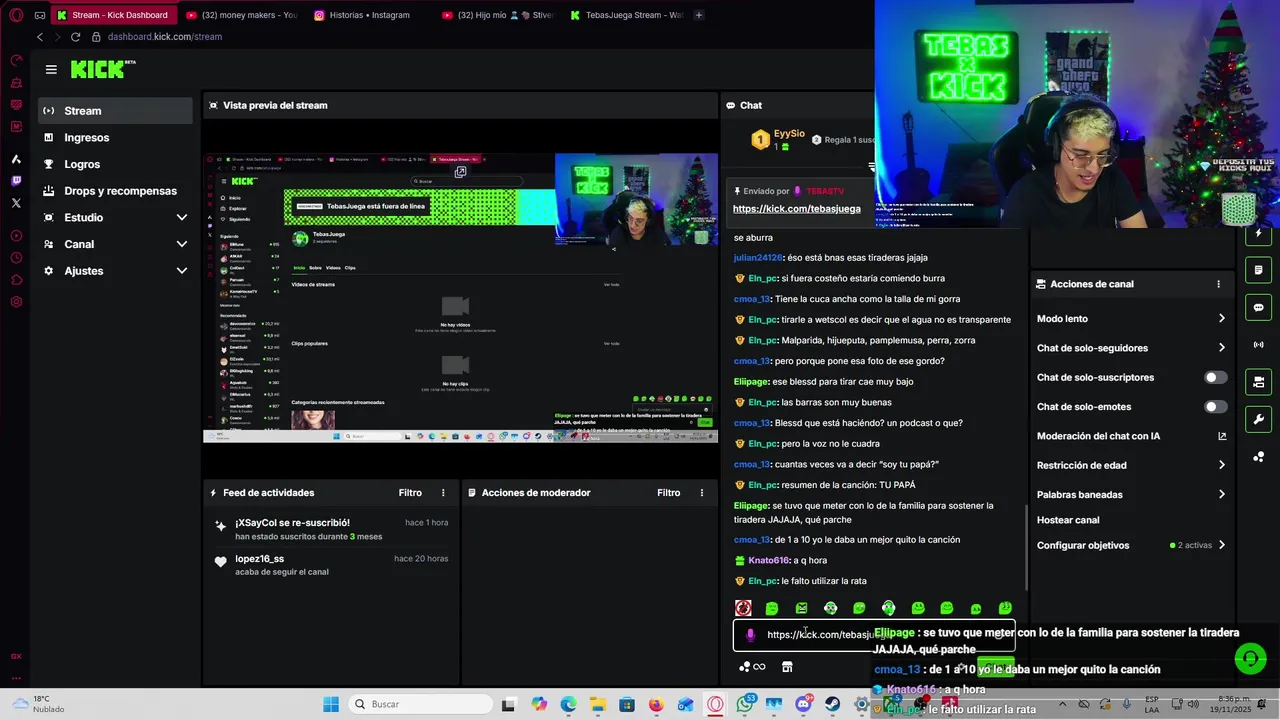The image size is (1280, 720).
Task: Open the document panel in right toolbar
Action: 1258,270
